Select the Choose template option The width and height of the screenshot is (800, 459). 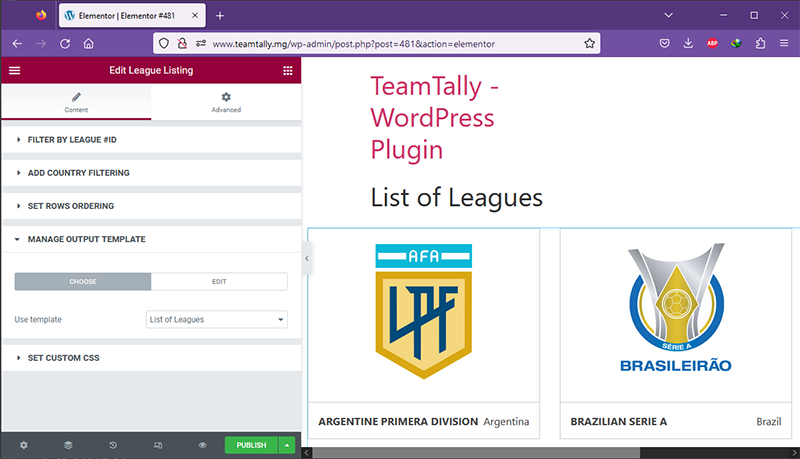click(83, 282)
